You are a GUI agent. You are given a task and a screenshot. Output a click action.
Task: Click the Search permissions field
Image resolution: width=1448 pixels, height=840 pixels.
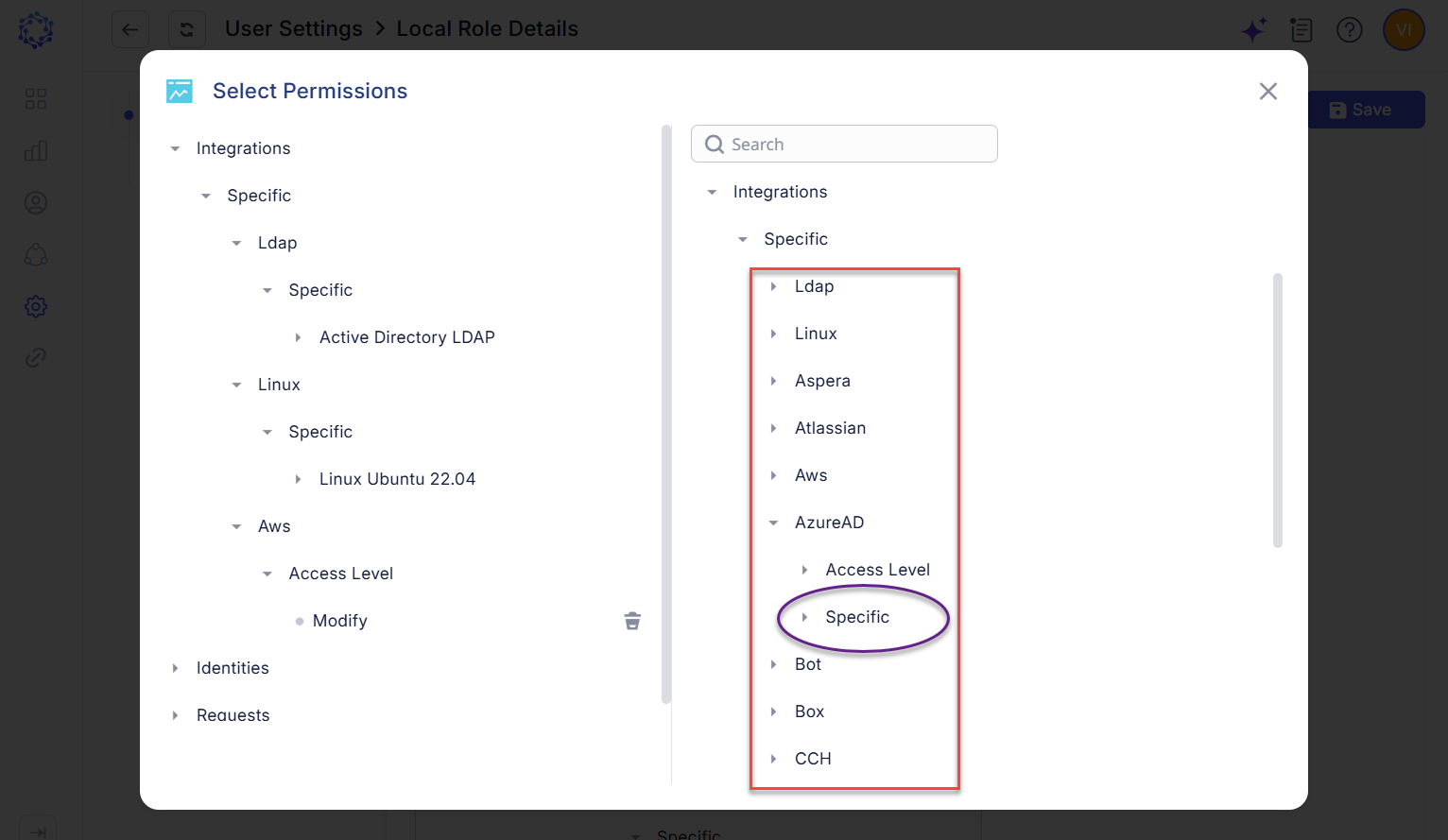844,144
